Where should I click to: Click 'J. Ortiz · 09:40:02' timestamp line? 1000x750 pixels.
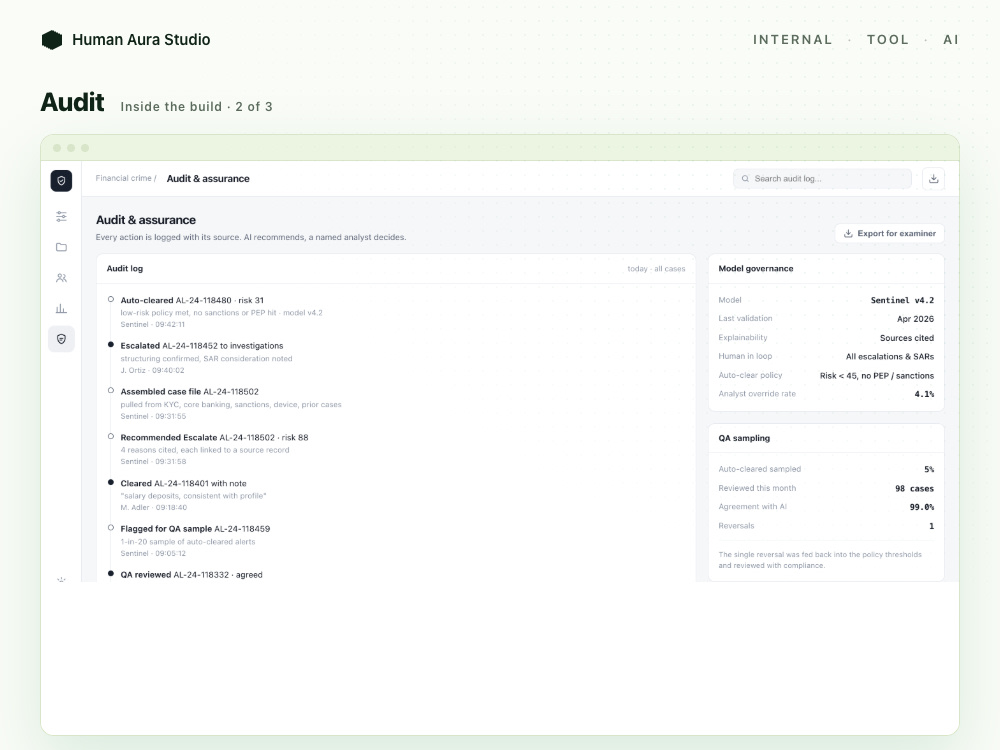[152, 371]
